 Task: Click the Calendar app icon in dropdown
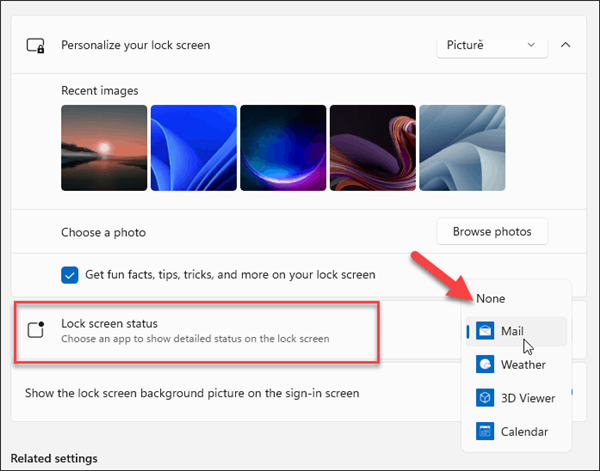[x=484, y=432]
